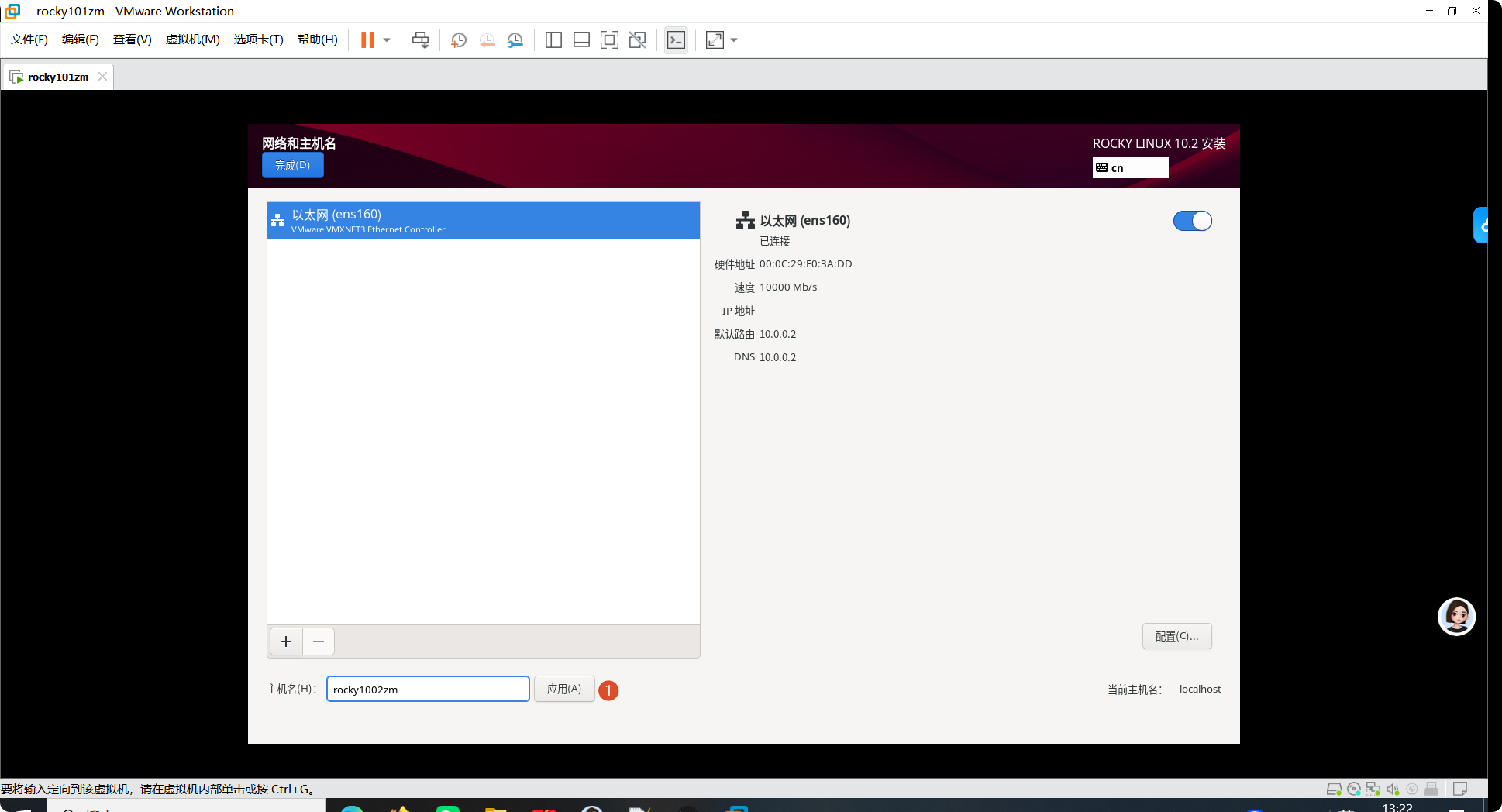This screenshot has height=812, width=1502.
Task: Expand the stretch display dropdown arrow
Action: tap(734, 40)
